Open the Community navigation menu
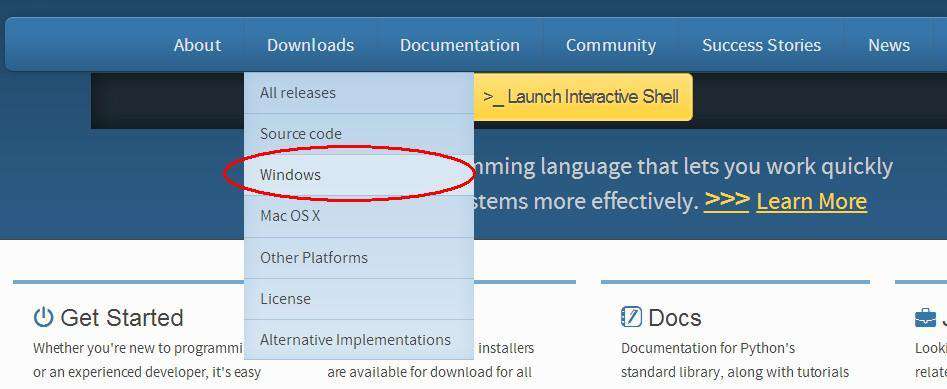The image size is (947, 389). click(x=611, y=45)
